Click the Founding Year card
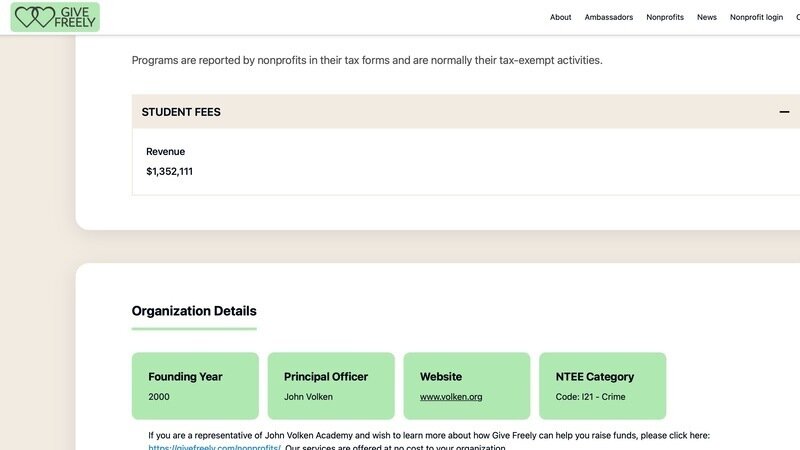The width and height of the screenshot is (800, 450). click(x=195, y=385)
